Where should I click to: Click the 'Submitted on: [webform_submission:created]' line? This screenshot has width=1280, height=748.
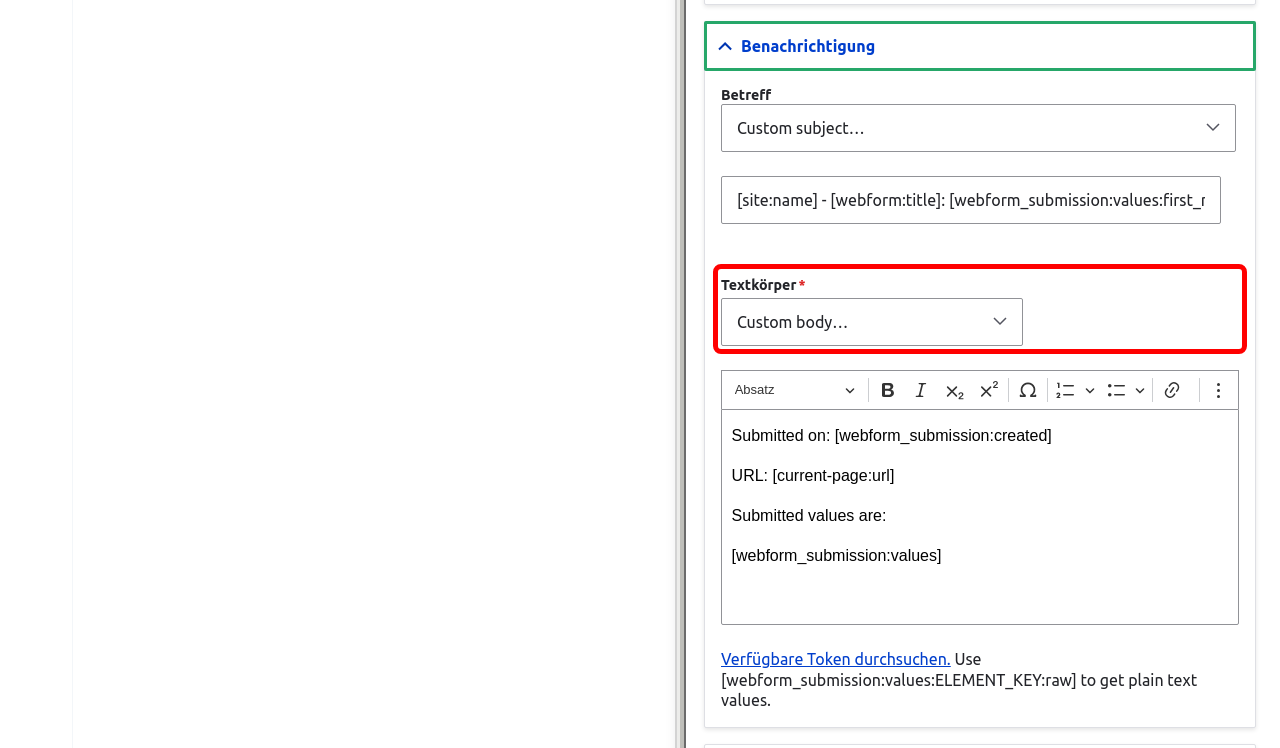[891, 436]
